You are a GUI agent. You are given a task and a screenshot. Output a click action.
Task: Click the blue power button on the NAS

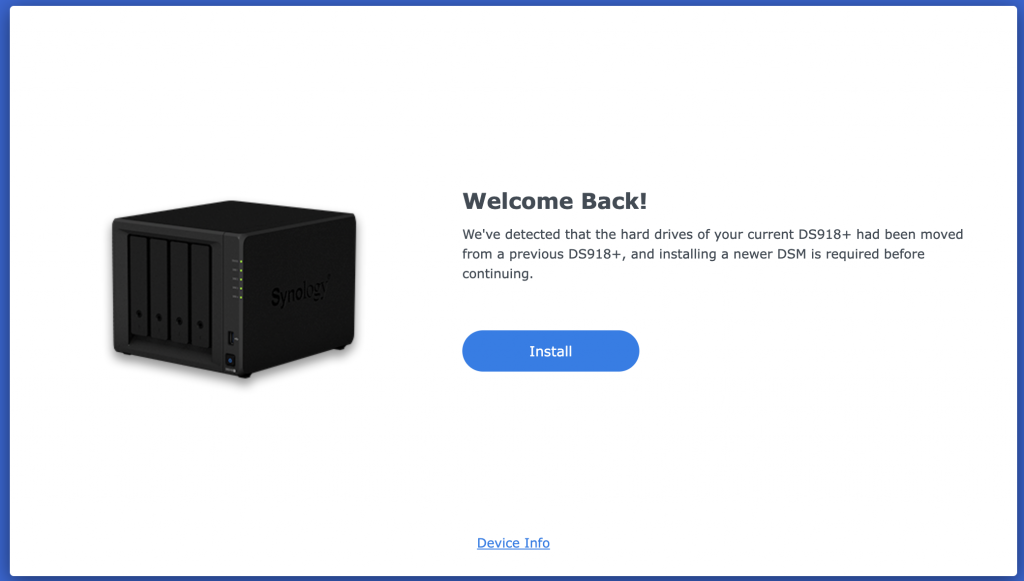click(230, 360)
